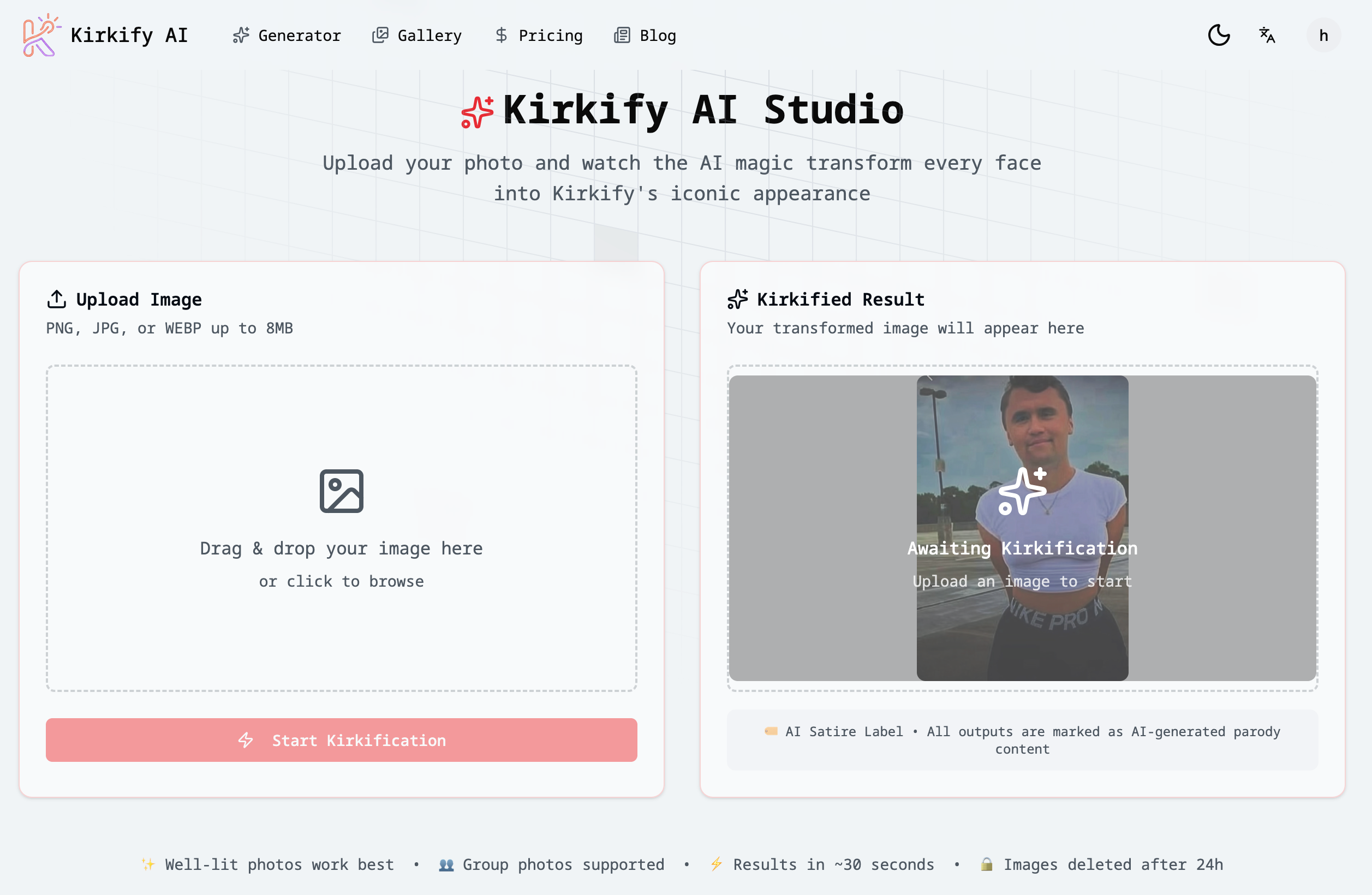This screenshot has height=895, width=1372.
Task: Click the lightning bolt icon on Start button
Action: point(246,740)
